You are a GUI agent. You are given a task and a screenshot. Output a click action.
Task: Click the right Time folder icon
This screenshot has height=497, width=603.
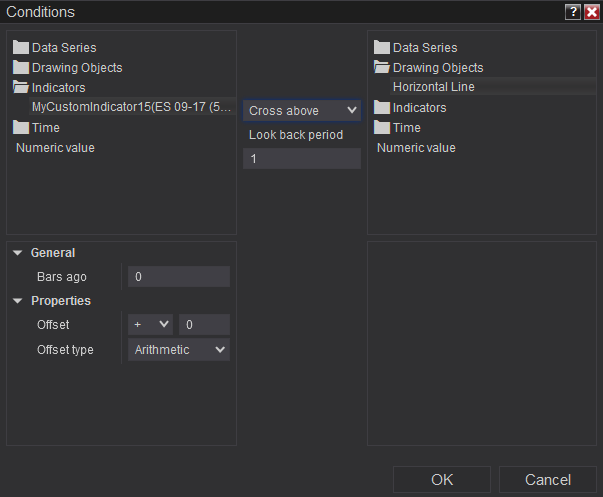(381, 127)
